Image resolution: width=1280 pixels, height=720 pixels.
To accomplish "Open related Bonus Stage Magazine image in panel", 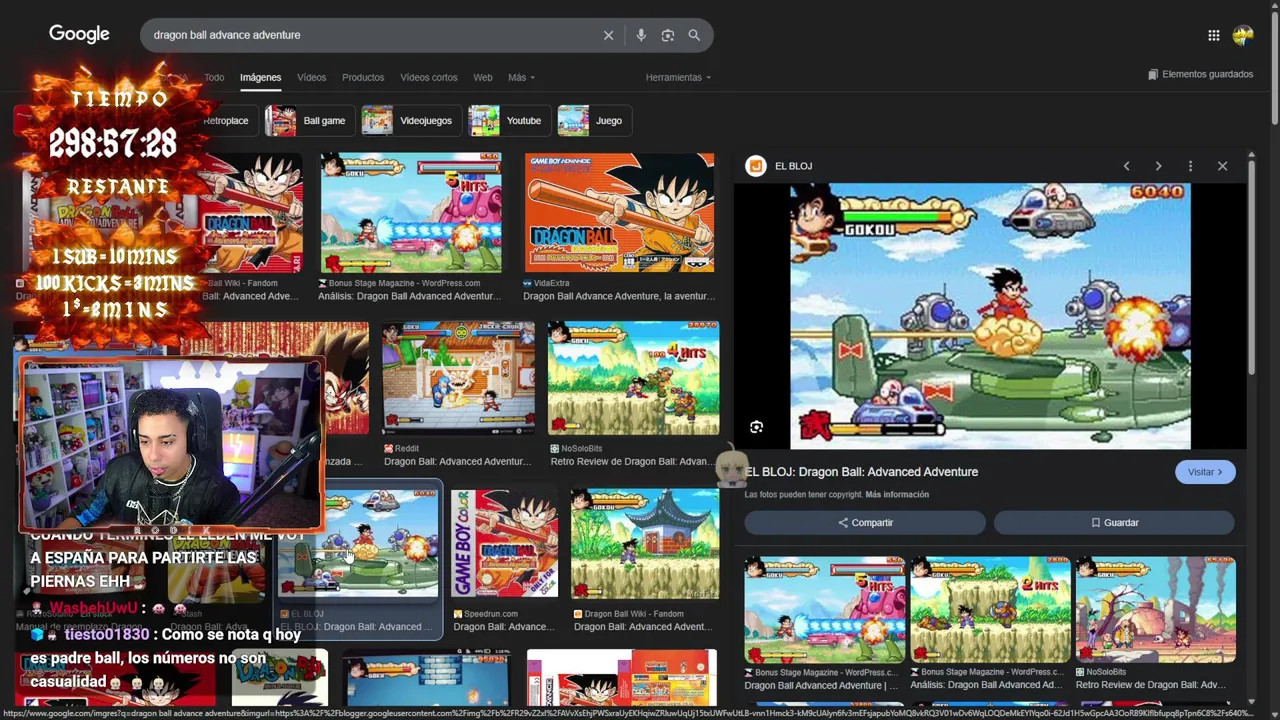I will [x=824, y=610].
